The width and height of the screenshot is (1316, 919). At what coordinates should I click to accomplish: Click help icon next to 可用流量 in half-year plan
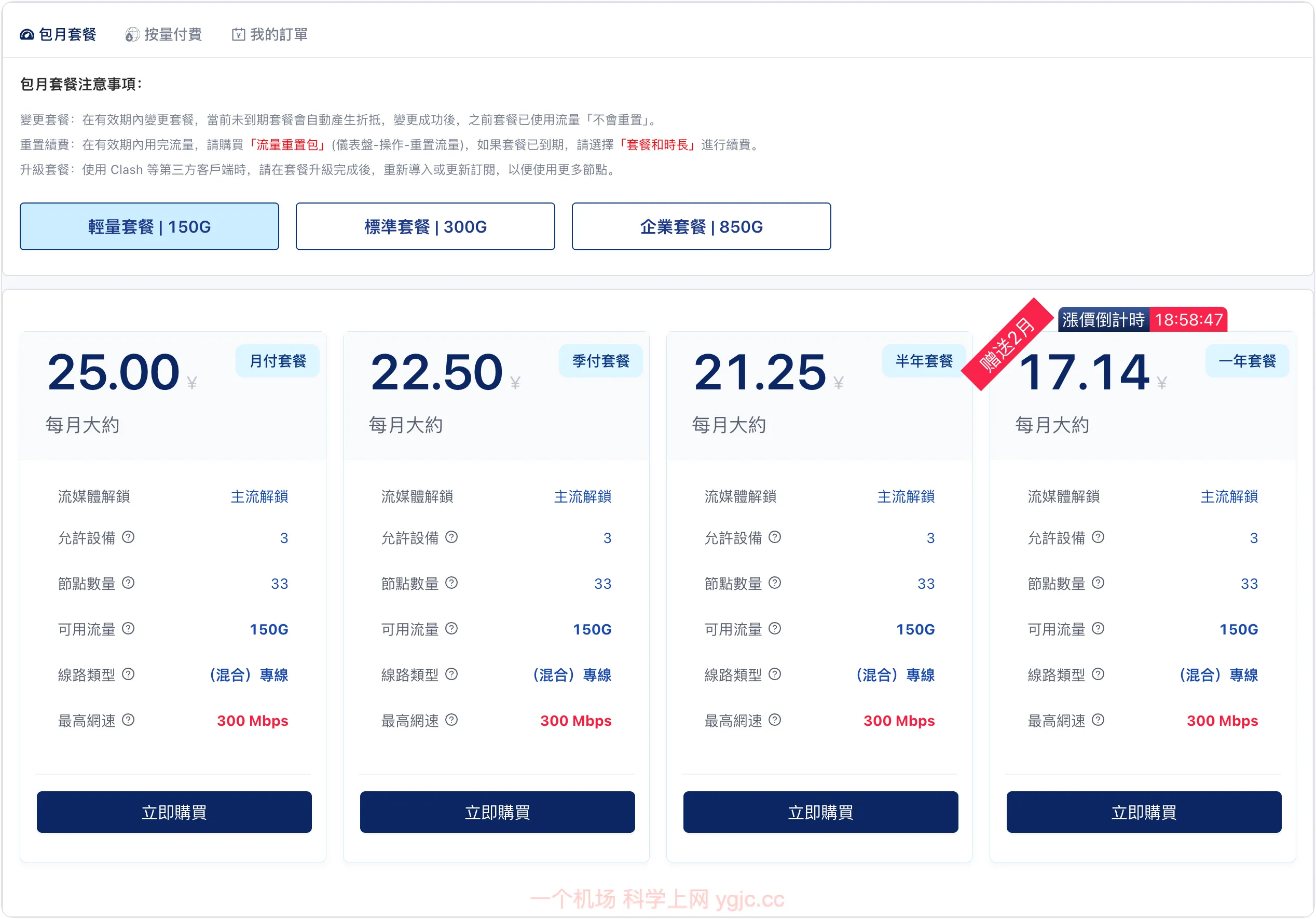point(775,628)
